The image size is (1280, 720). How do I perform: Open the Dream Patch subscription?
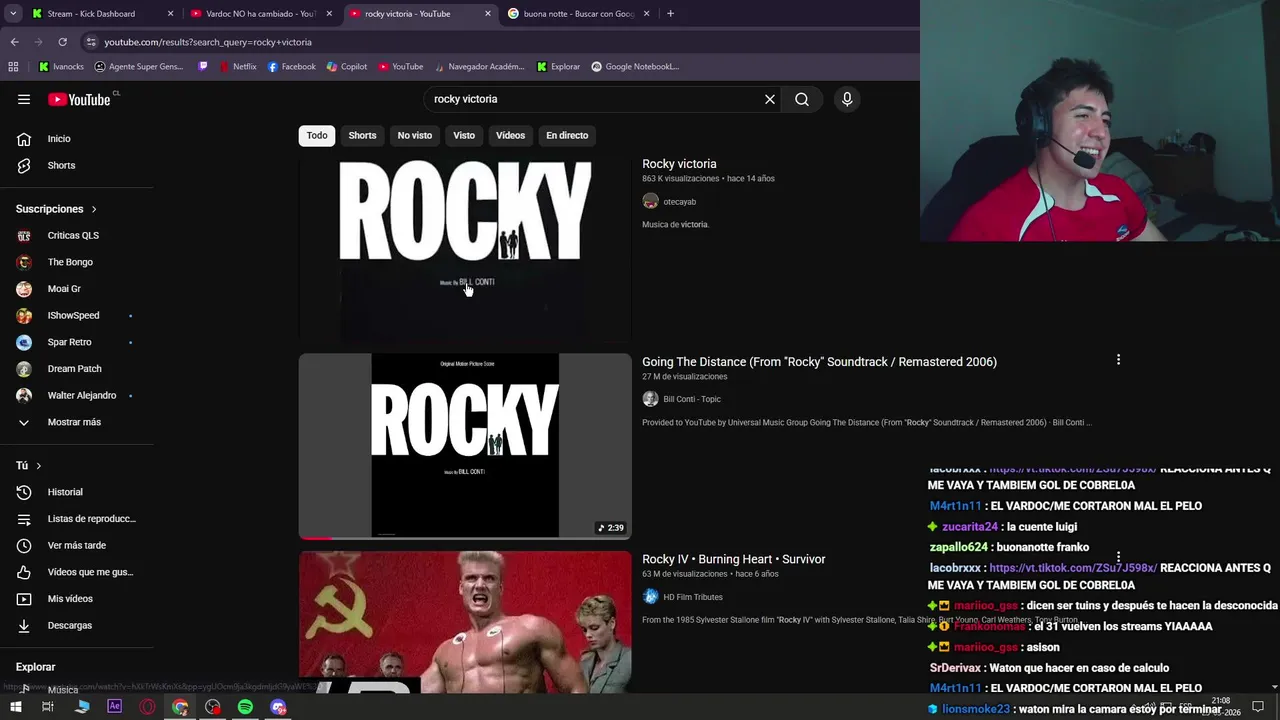click(x=76, y=368)
